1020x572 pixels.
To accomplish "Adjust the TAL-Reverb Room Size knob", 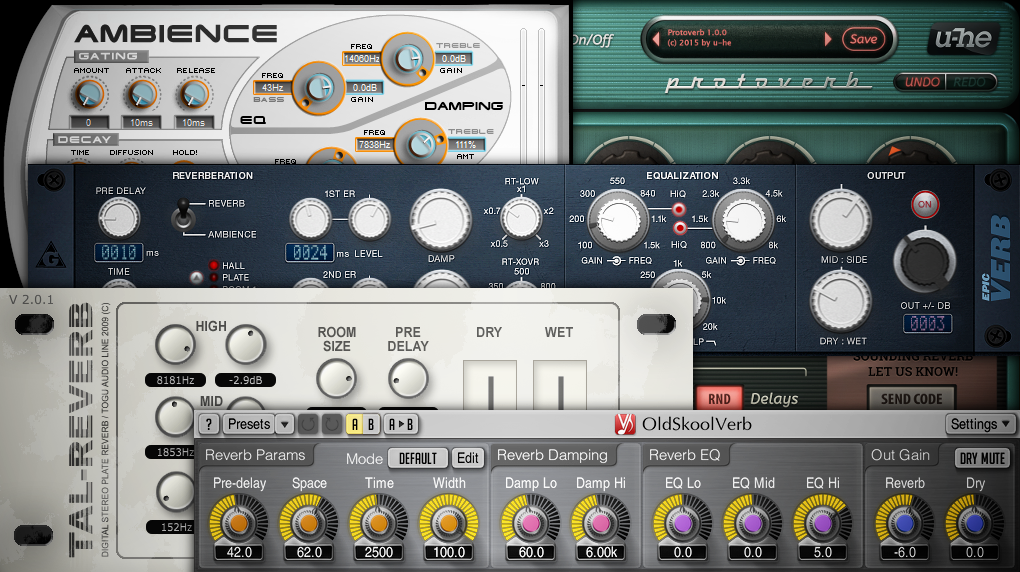I will (336, 379).
